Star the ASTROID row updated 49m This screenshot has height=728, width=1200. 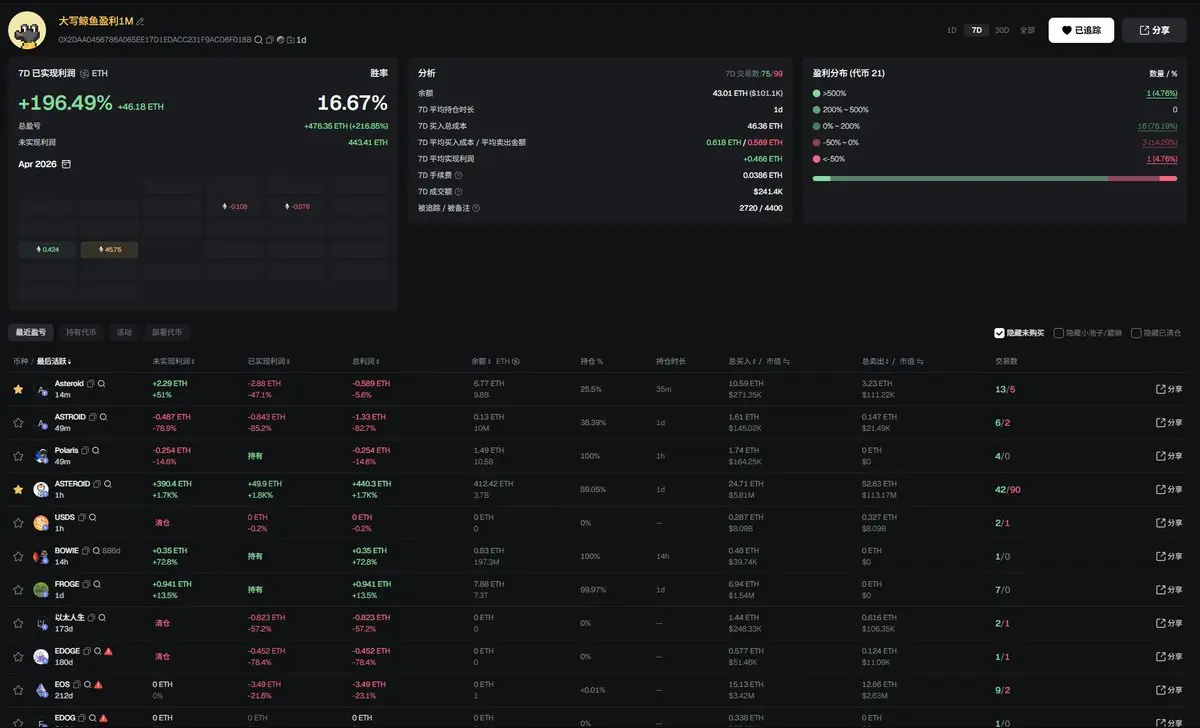18,423
